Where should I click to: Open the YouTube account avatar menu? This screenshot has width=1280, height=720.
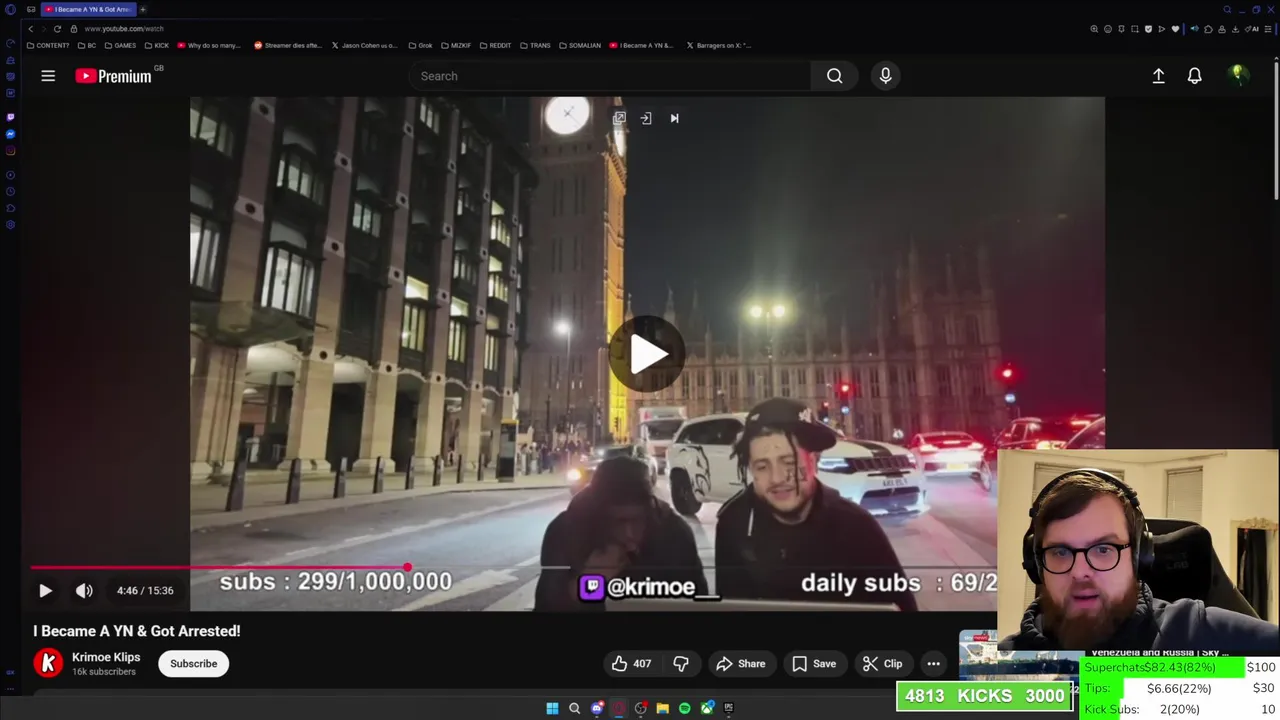pyautogui.click(x=1237, y=75)
